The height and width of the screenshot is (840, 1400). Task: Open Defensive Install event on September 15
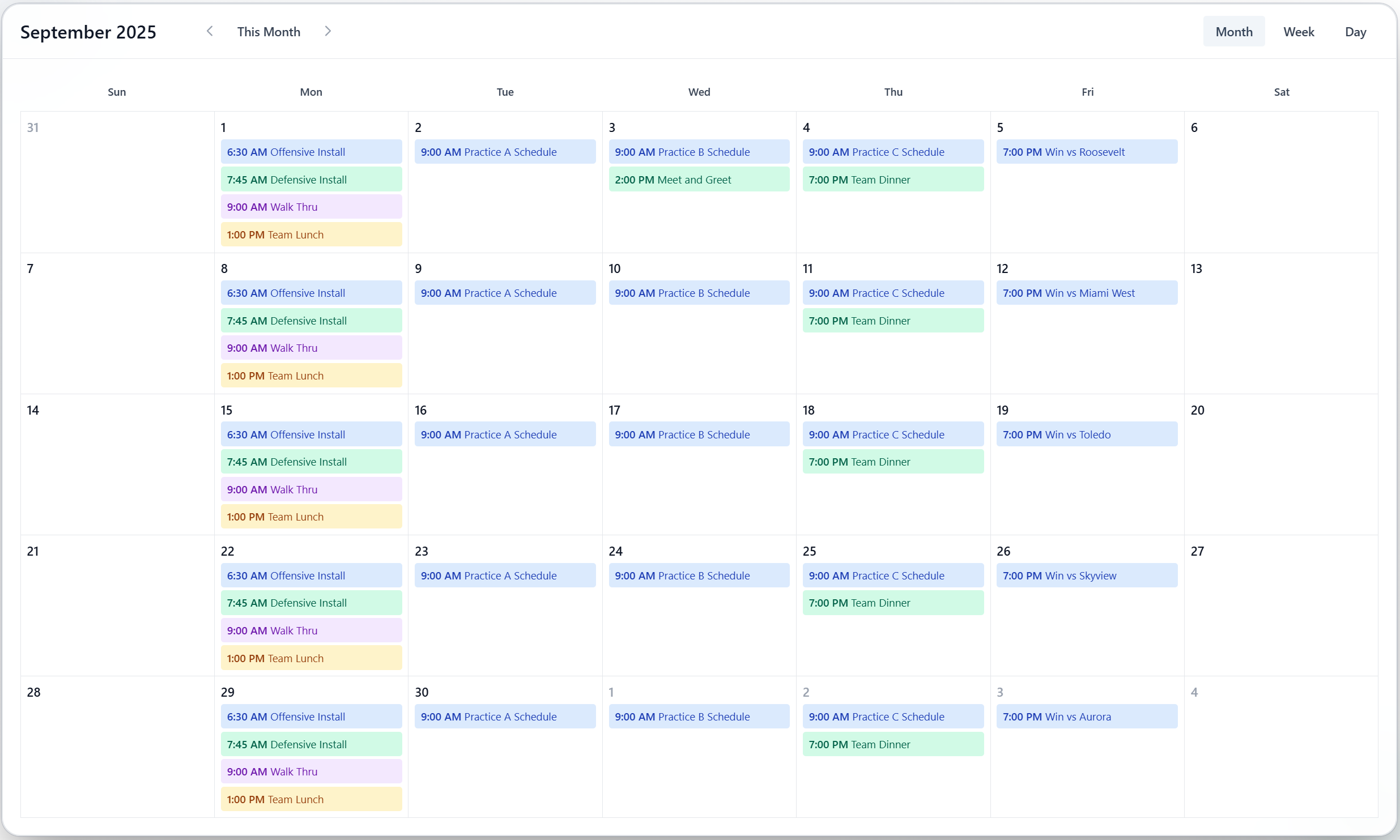pos(312,462)
